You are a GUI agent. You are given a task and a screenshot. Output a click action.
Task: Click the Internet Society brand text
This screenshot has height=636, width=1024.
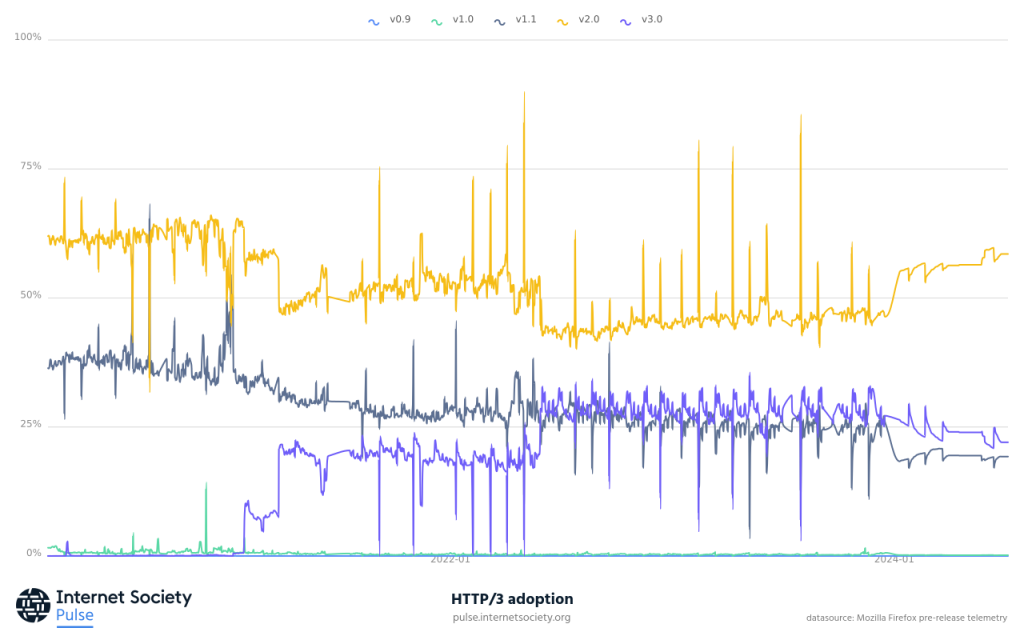123,597
